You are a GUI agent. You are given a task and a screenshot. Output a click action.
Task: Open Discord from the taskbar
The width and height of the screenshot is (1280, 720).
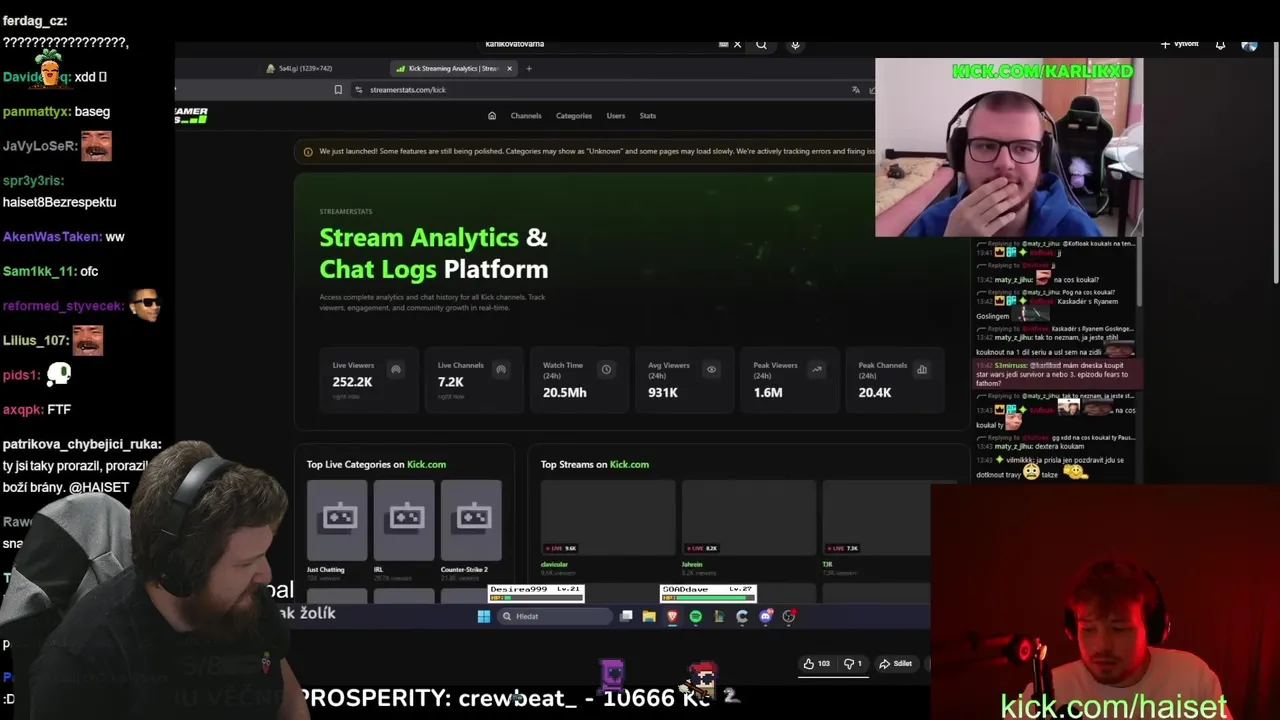click(765, 617)
